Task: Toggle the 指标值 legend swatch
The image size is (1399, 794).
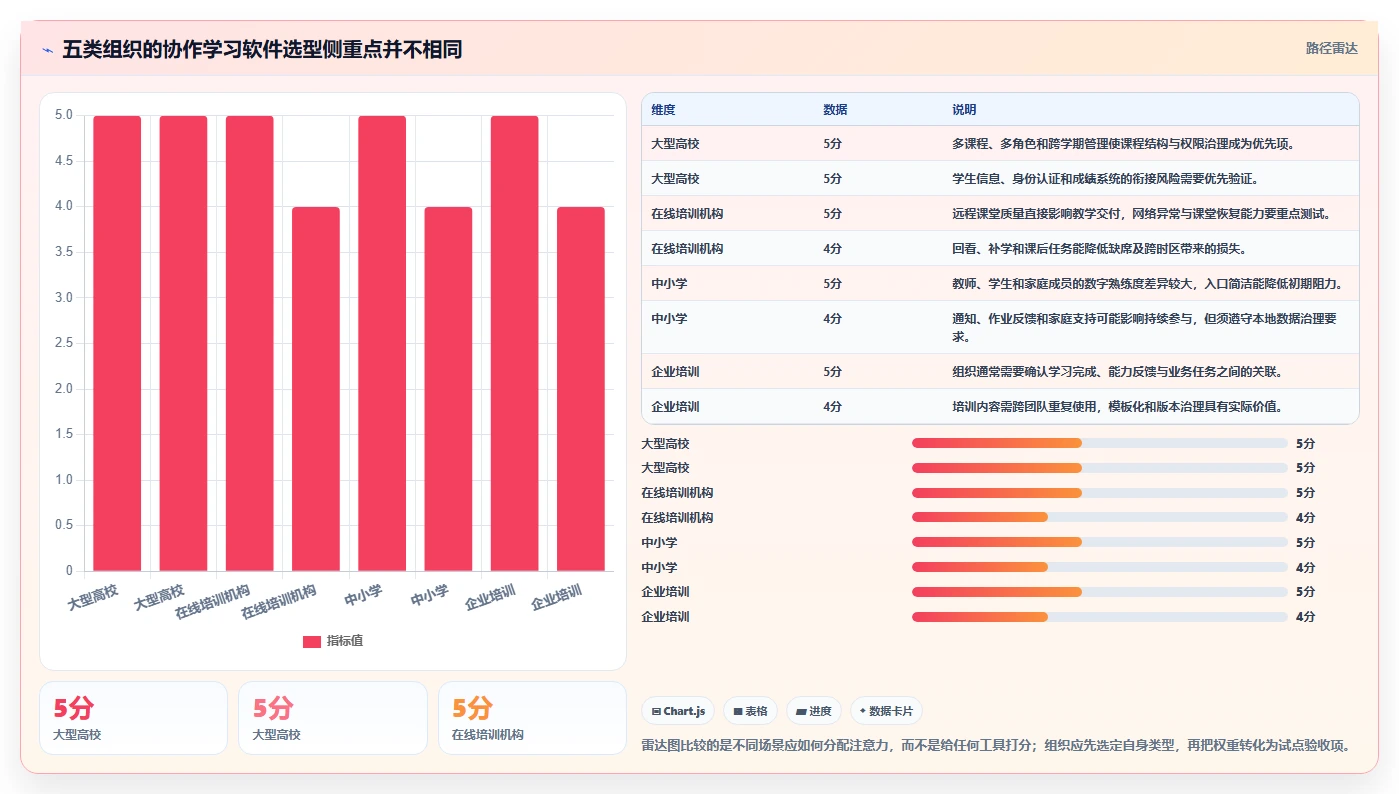Action: tap(312, 641)
